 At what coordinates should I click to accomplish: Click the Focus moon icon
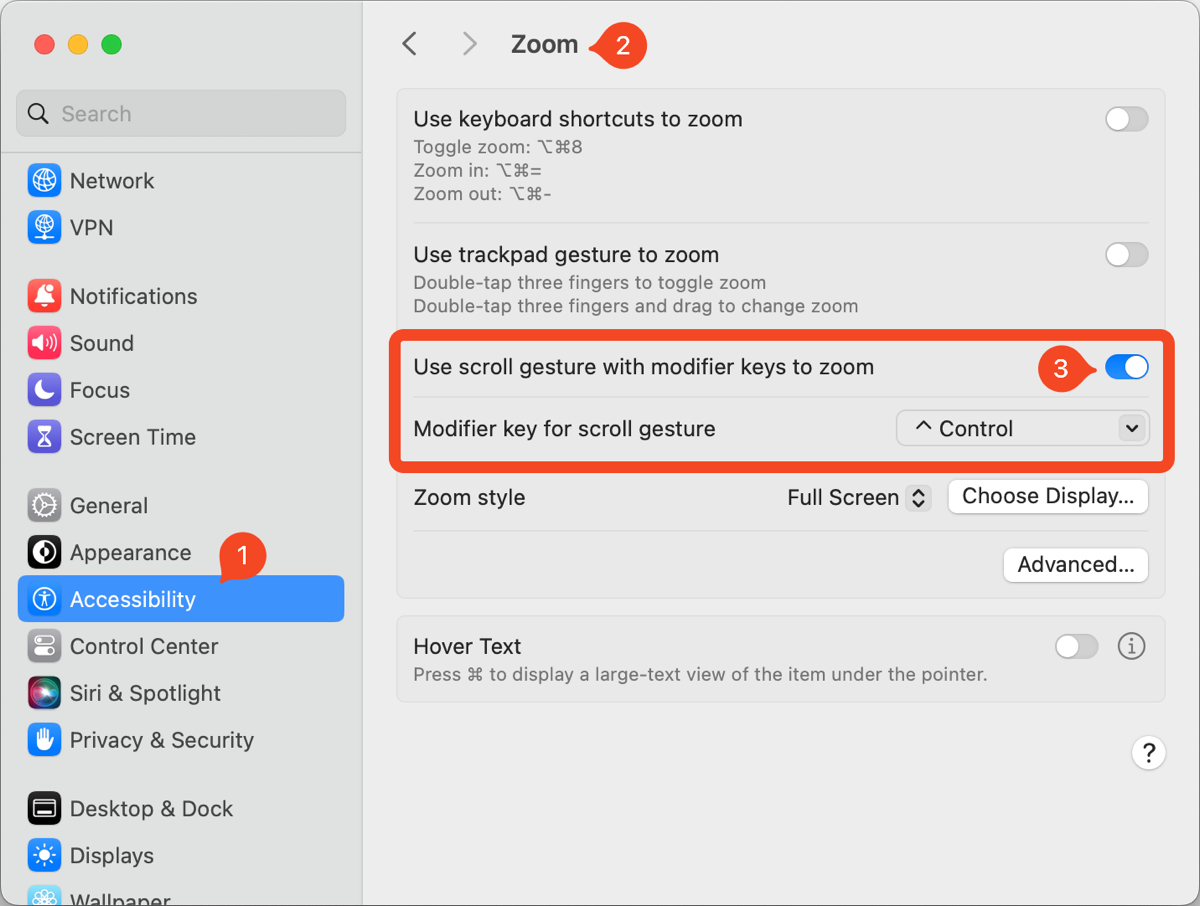tap(44, 390)
